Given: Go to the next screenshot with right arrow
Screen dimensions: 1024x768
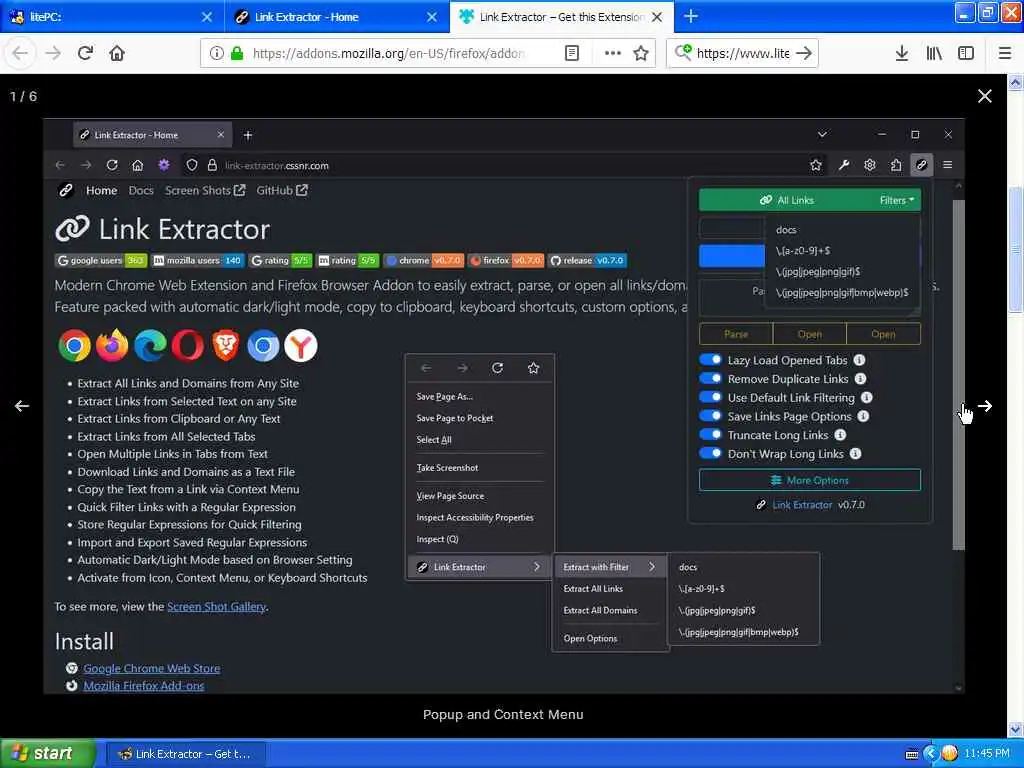Looking at the screenshot, I should tap(984, 406).
